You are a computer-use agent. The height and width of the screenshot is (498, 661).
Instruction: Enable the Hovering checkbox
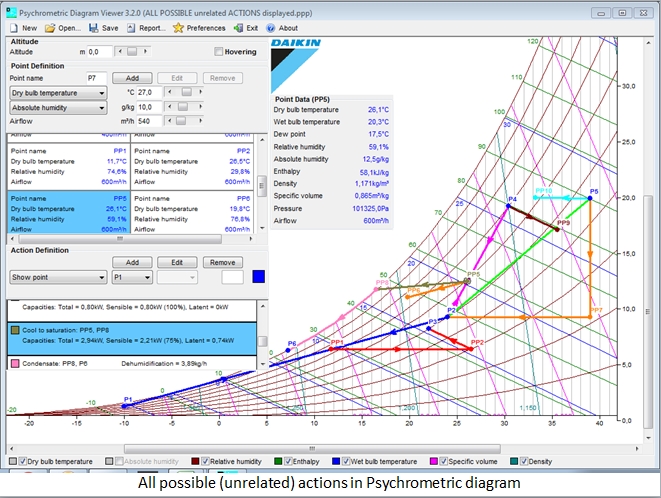pyautogui.click(x=220, y=51)
